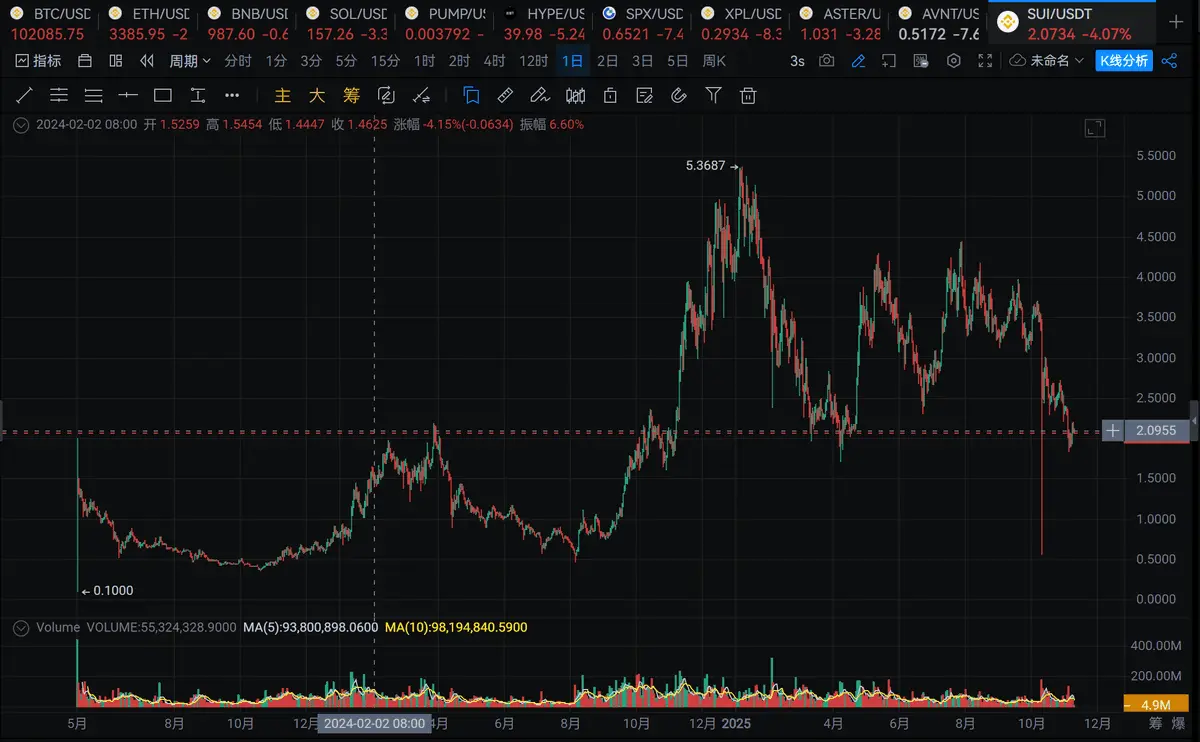Click the K线分析 button
This screenshot has height=742, width=1200.
[1124, 61]
